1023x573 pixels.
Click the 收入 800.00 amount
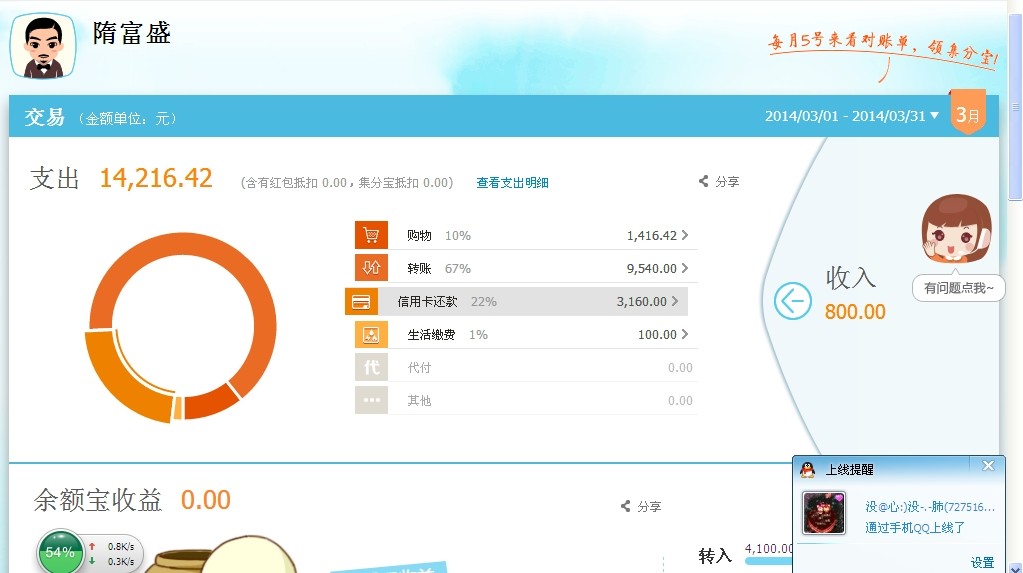(855, 312)
